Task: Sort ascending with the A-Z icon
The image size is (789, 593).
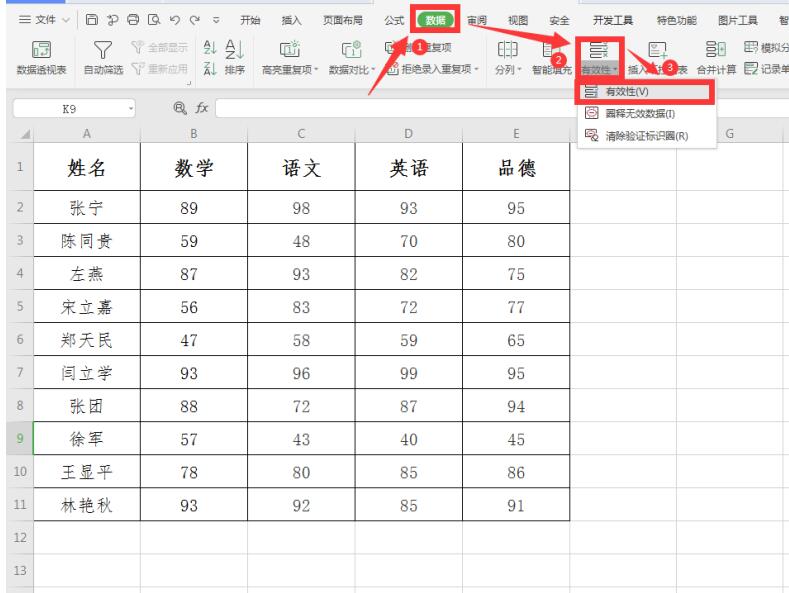Action: tap(210, 48)
